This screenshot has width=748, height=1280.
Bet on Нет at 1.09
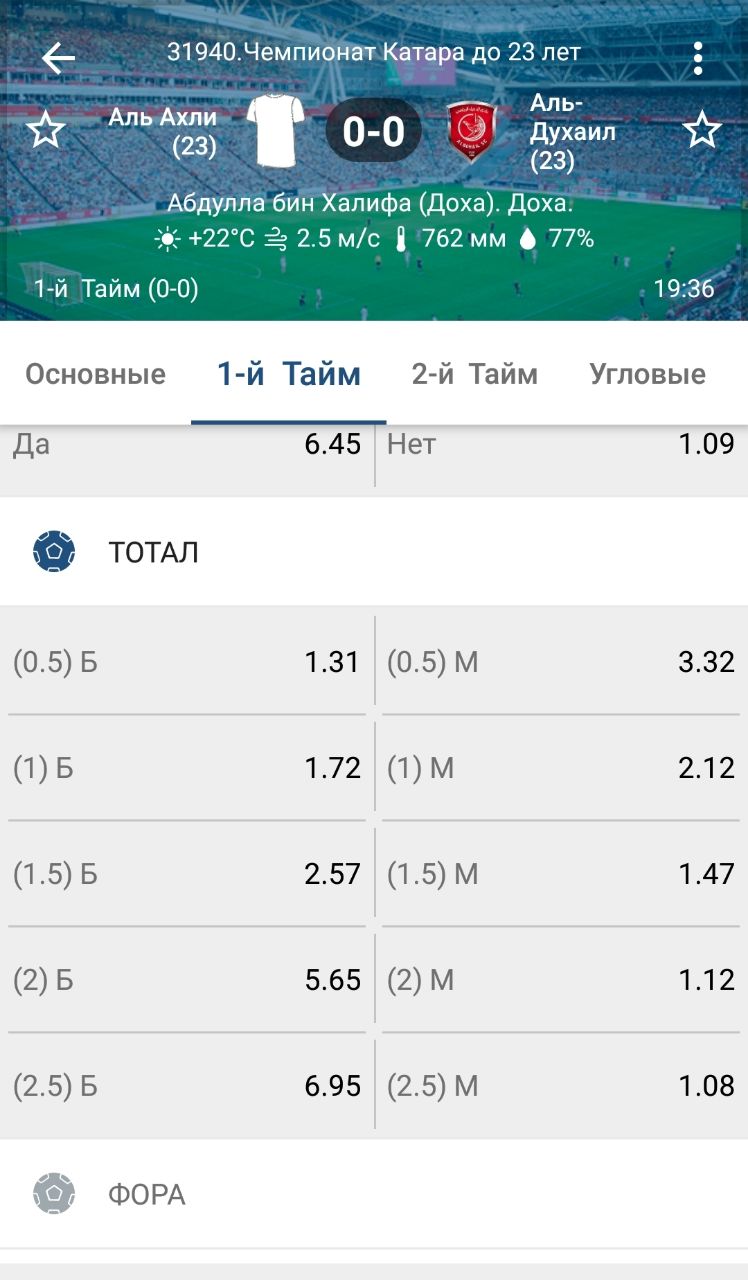[x=561, y=445]
